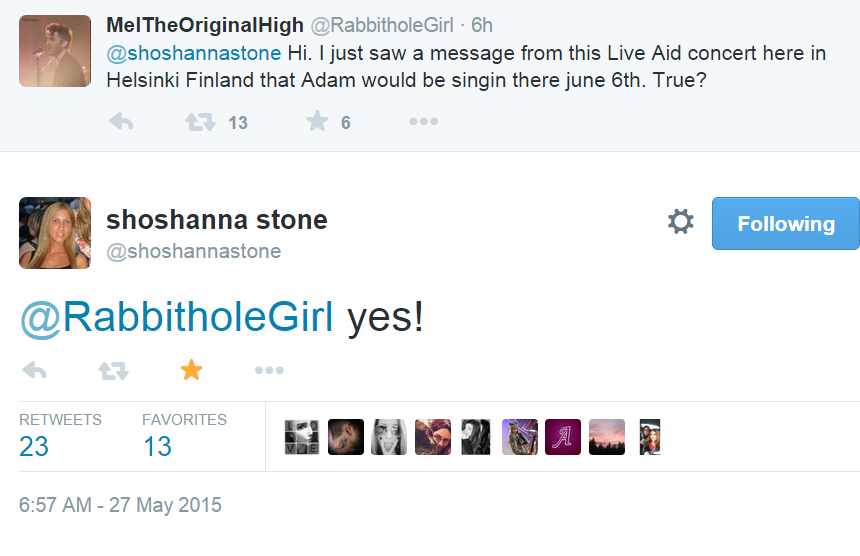Favorite the tweet from RabbitholeGirl
860x556 pixels.
coord(317,122)
